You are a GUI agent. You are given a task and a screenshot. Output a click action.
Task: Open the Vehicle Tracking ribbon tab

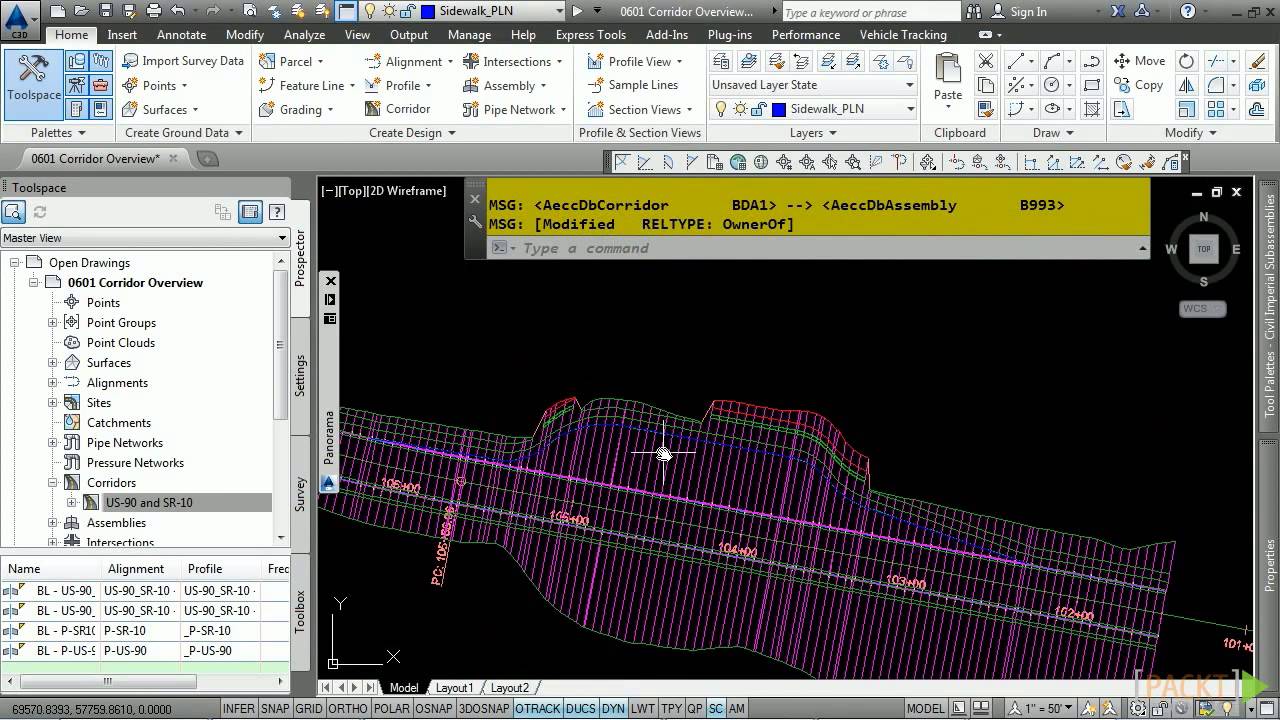(903, 34)
